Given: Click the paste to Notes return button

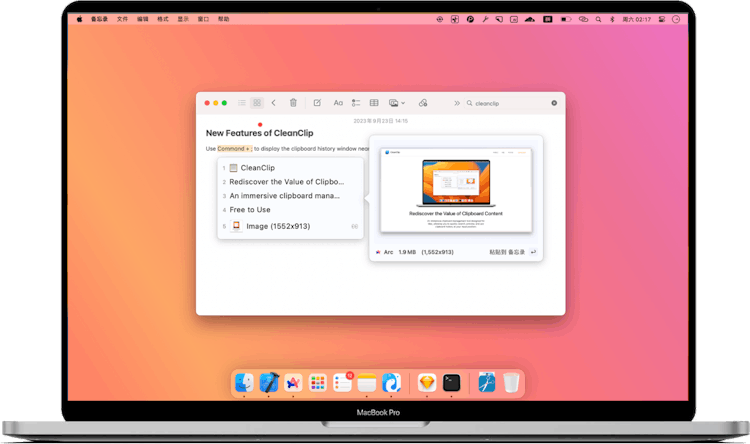Looking at the screenshot, I should tap(533, 252).
